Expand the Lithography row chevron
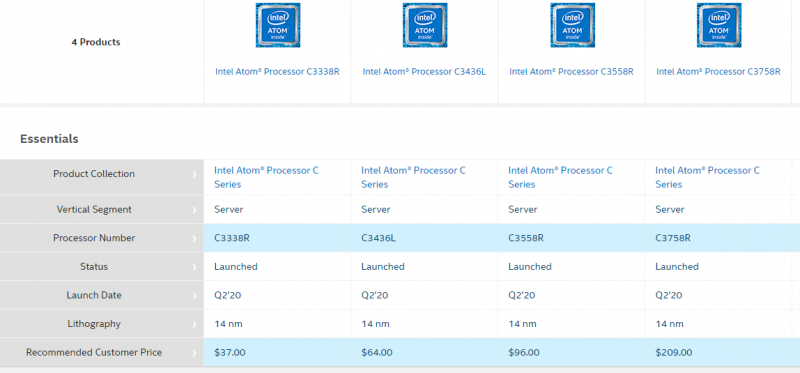800x373 pixels. pyautogui.click(x=194, y=324)
